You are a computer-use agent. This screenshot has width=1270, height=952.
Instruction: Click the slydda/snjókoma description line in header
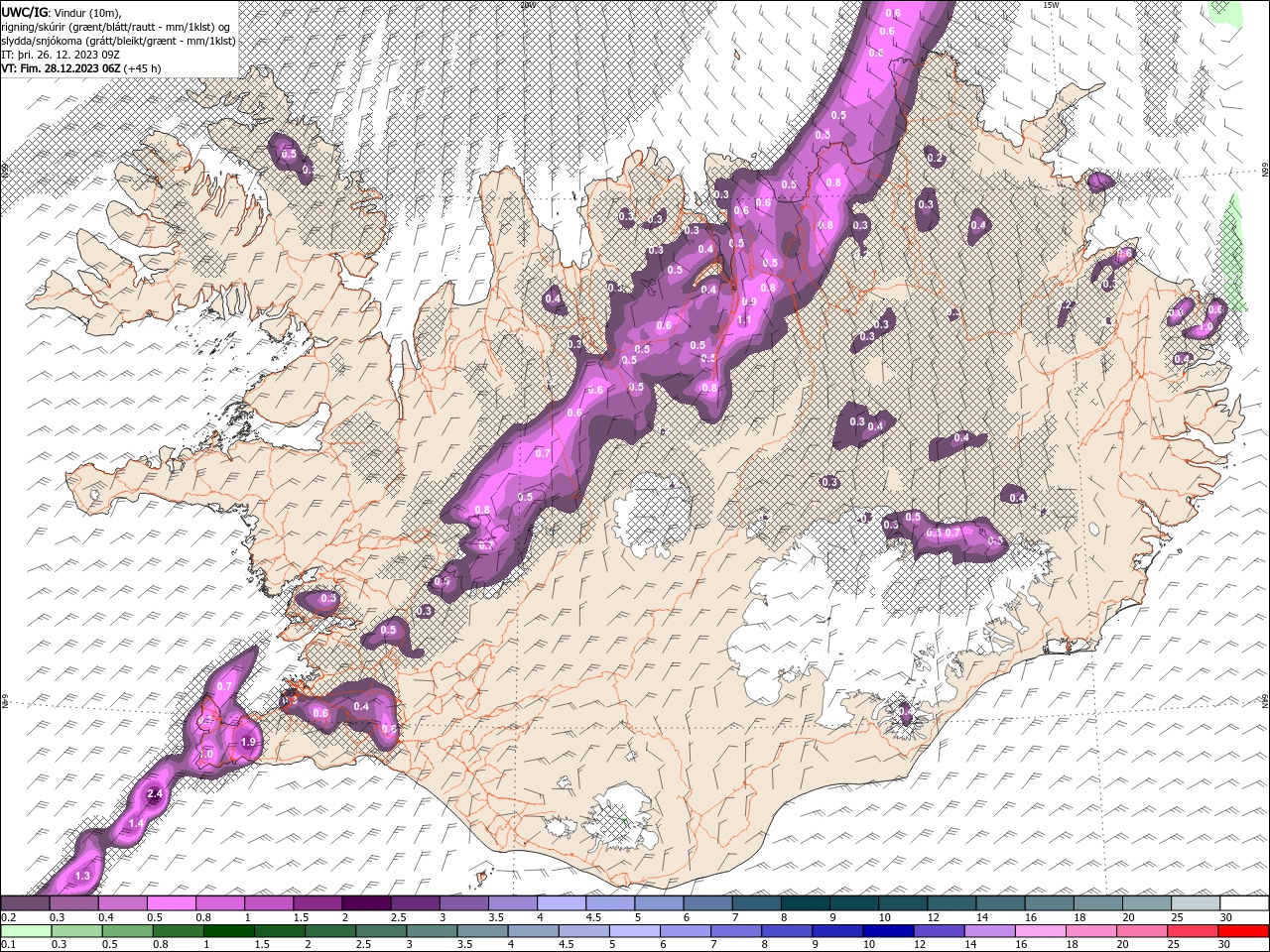[x=117, y=41]
